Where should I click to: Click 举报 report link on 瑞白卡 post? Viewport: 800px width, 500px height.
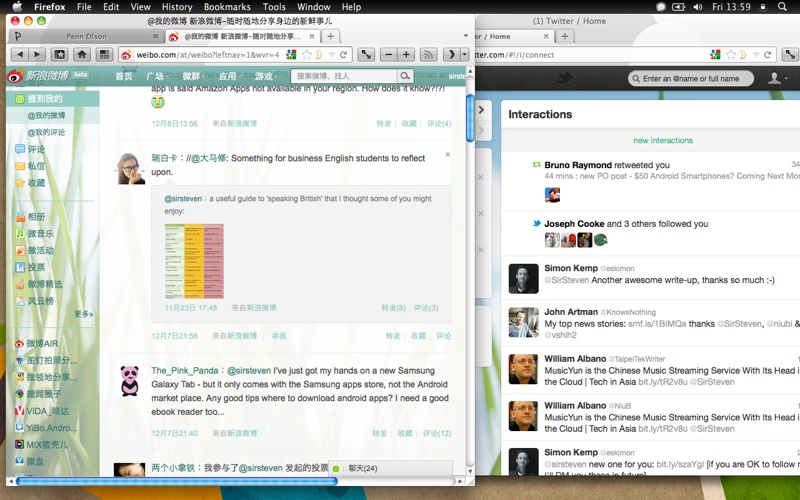click(279, 336)
